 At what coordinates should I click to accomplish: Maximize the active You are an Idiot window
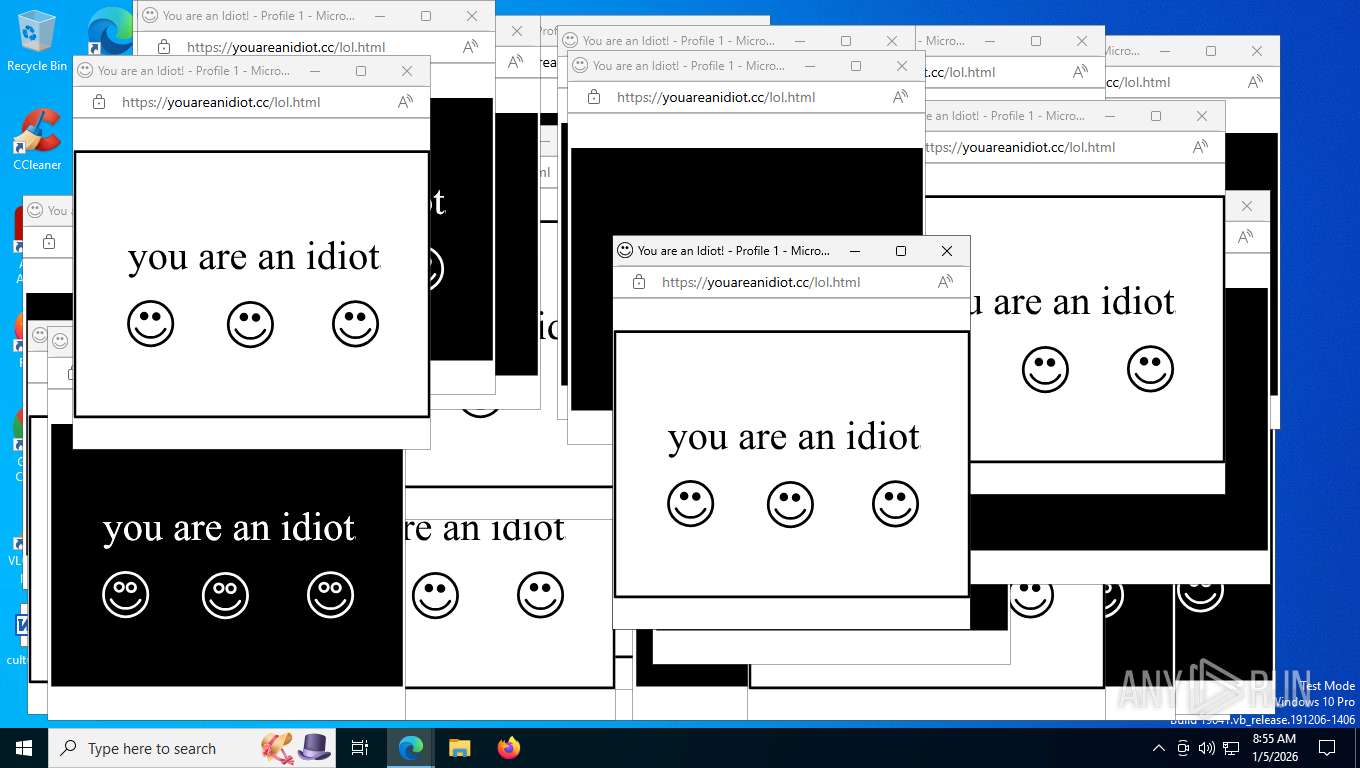click(x=901, y=251)
